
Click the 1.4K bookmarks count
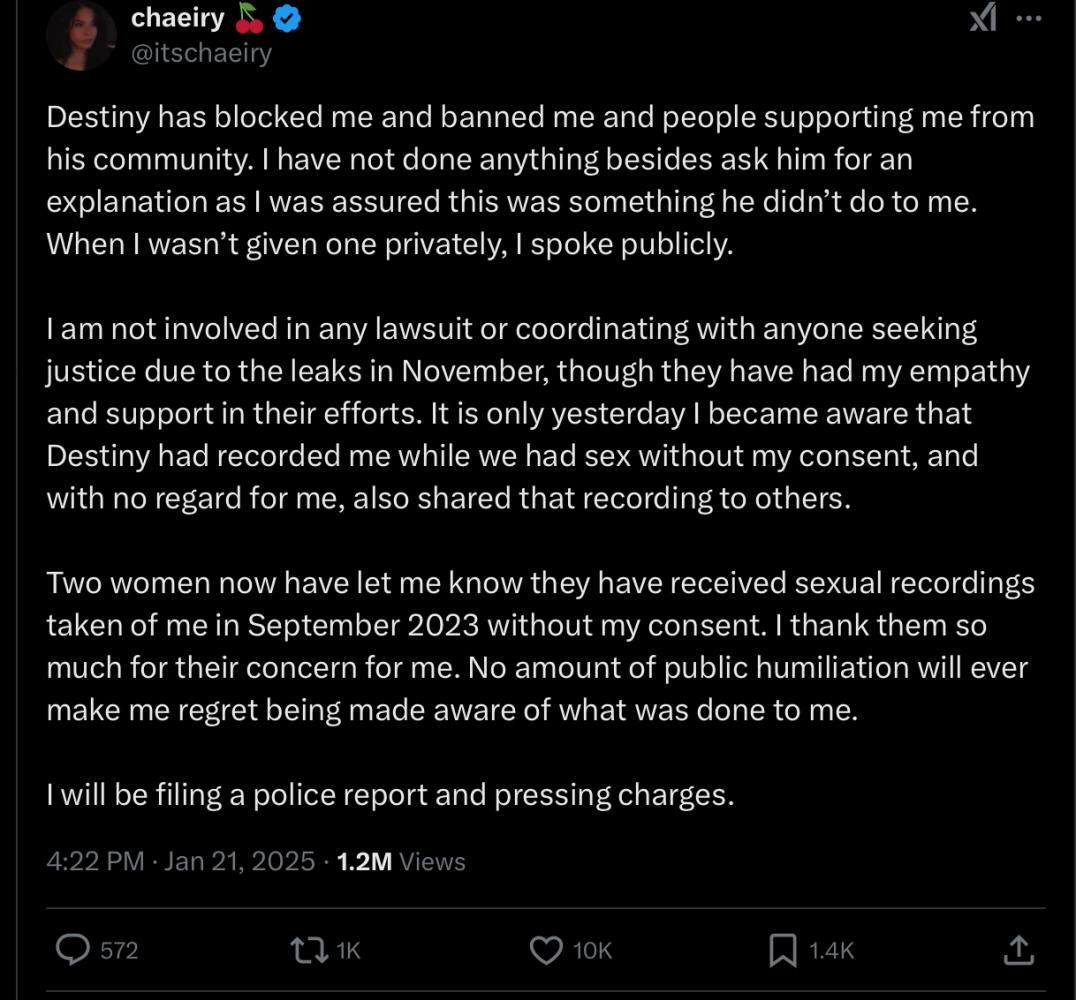831,950
